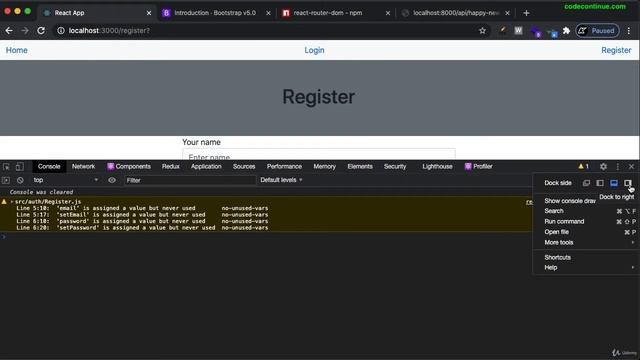The image size is (640, 360).
Task: Dock DevTools to the right
Action: click(628, 183)
